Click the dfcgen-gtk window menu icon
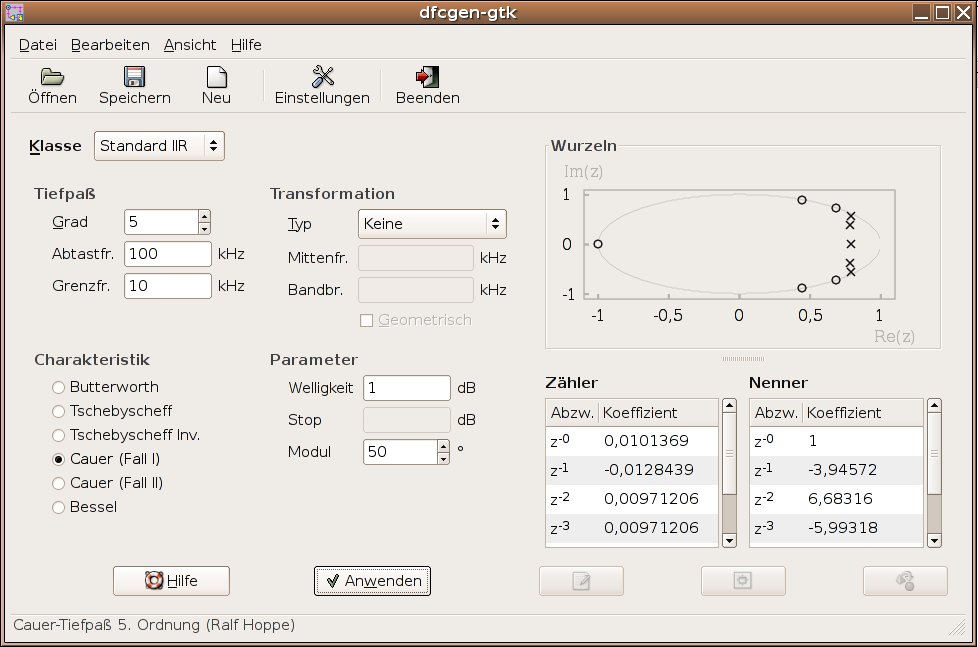978x647 pixels. (15, 12)
